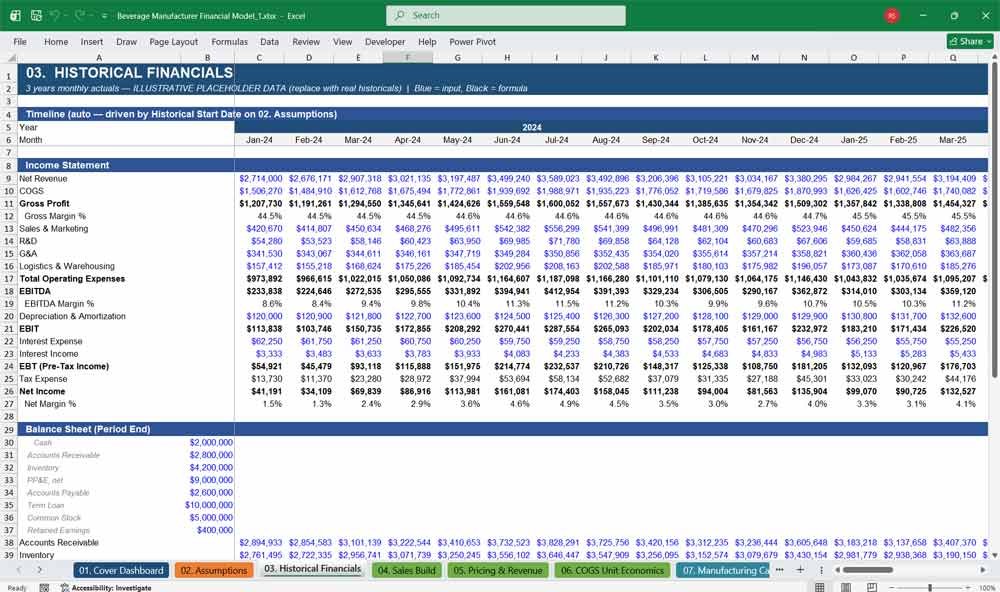Screen dimensions: 1000x592
Task: Open the Help ribbon tab
Action: coord(427,41)
